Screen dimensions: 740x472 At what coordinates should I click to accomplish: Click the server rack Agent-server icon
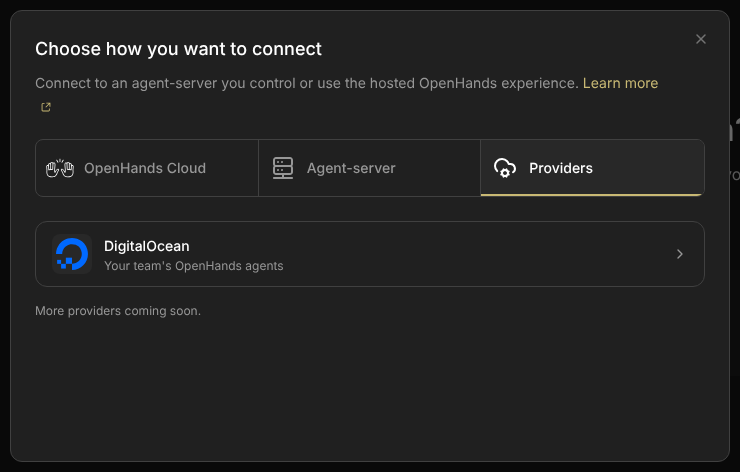(283, 168)
